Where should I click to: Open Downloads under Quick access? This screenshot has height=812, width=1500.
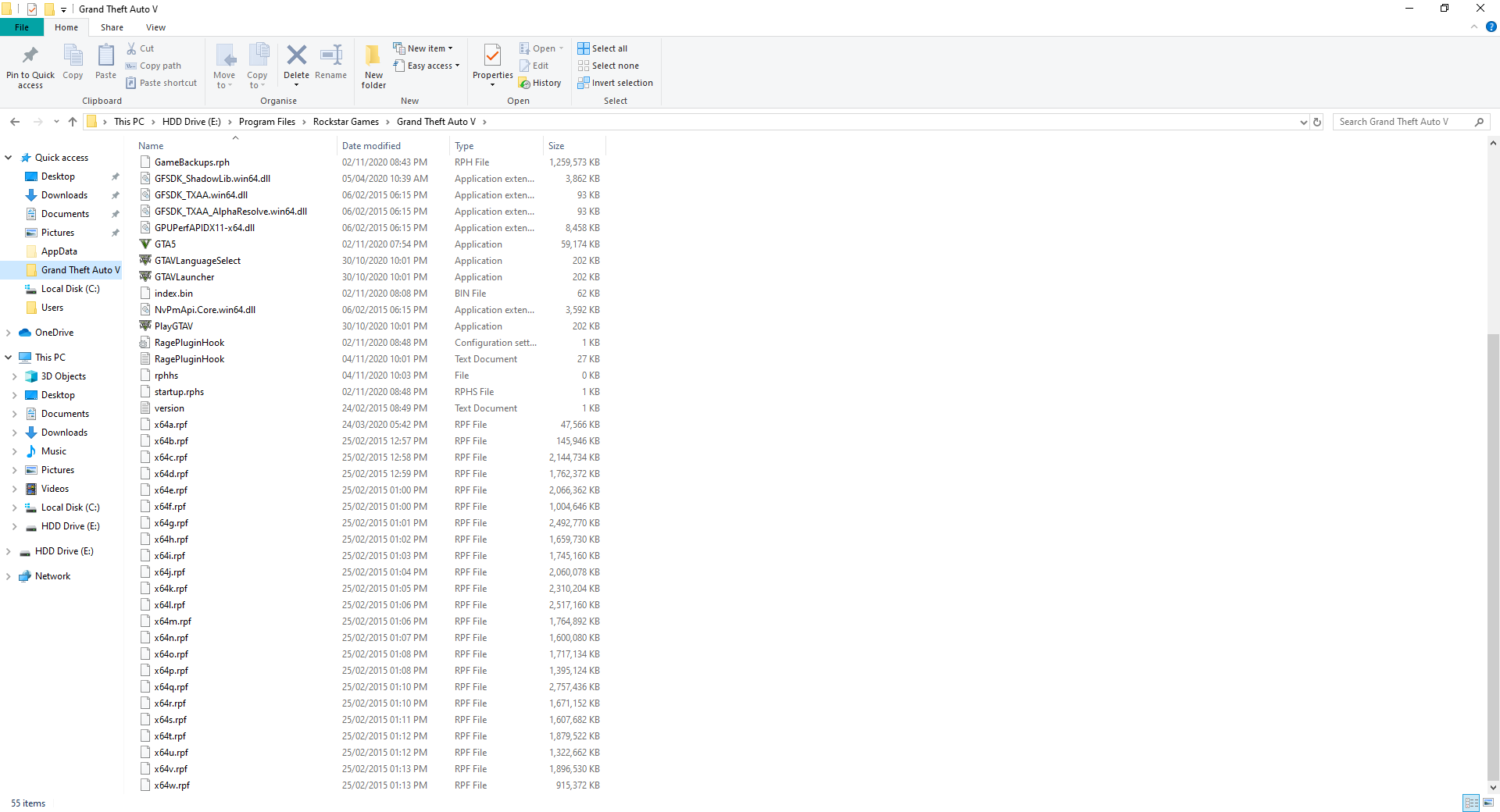click(x=64, y=195)
